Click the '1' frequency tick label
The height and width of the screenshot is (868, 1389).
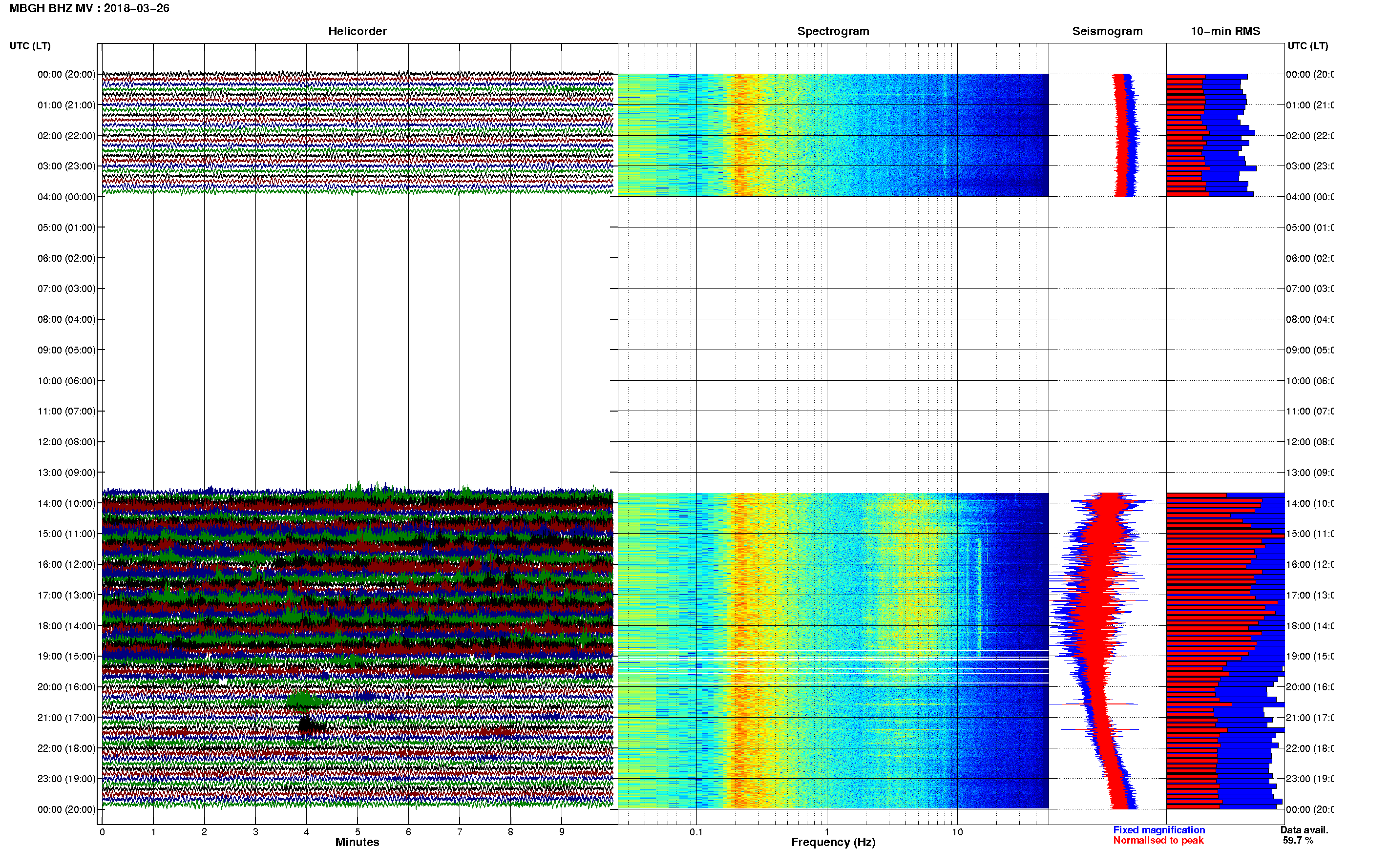coord(827,832)
